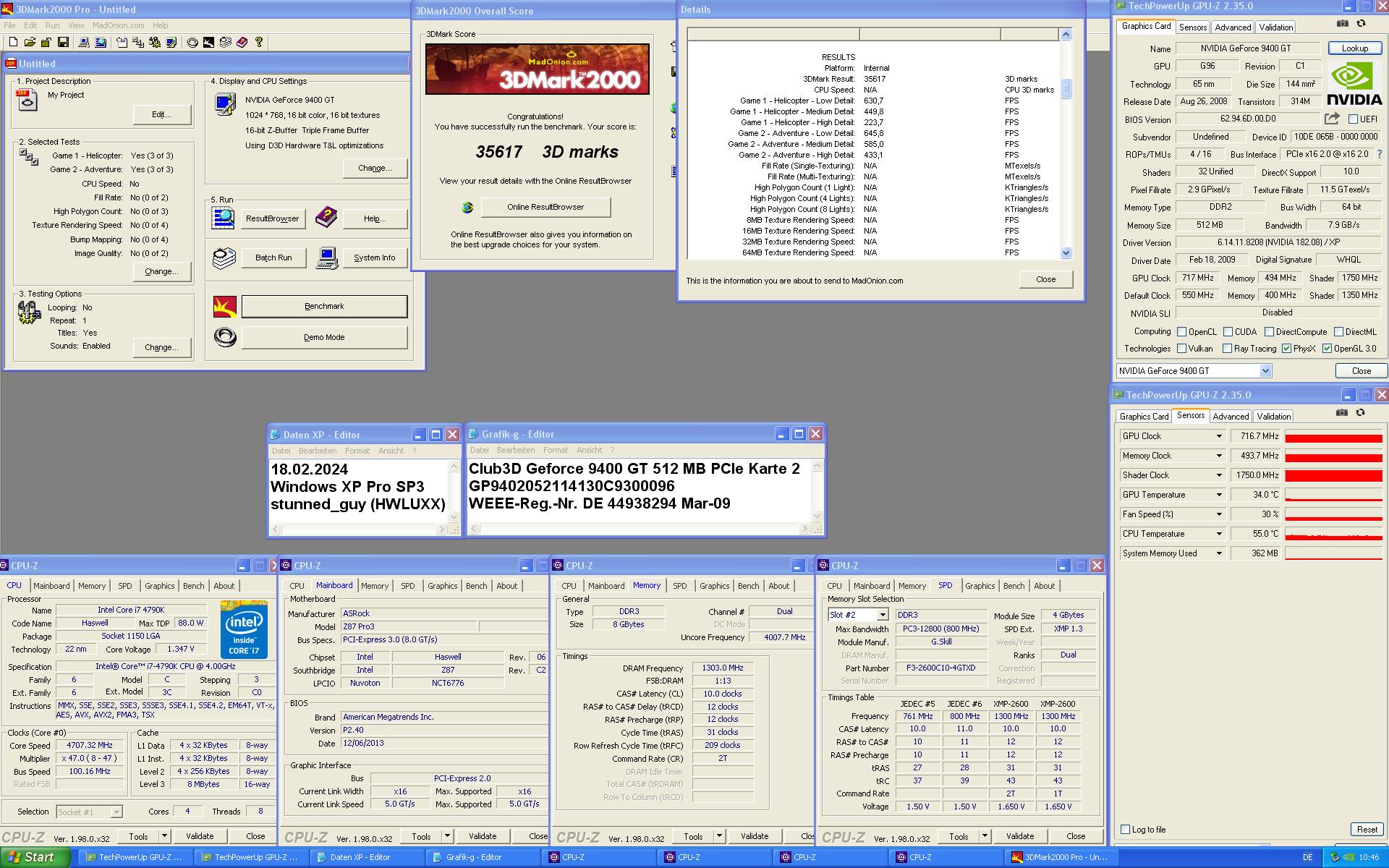The width and height of the screenshot is (1389, 868).
Task: Open the NVIDIA GeForce 9400 GT device dropdown
Action: (x=1265, y=371)
